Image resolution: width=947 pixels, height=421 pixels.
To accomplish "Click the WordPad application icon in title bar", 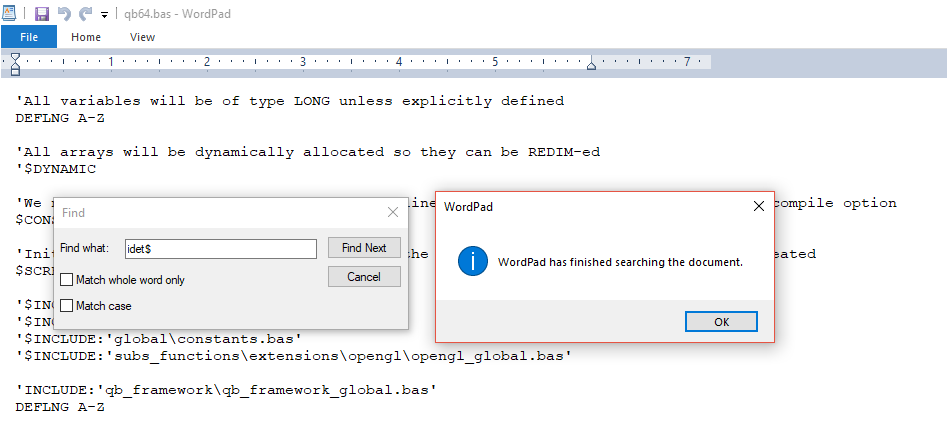I will click(11, 13).
